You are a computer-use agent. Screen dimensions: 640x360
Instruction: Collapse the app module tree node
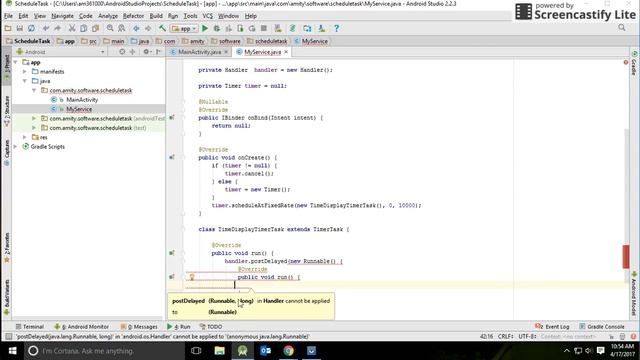click(x=16, y=62)
